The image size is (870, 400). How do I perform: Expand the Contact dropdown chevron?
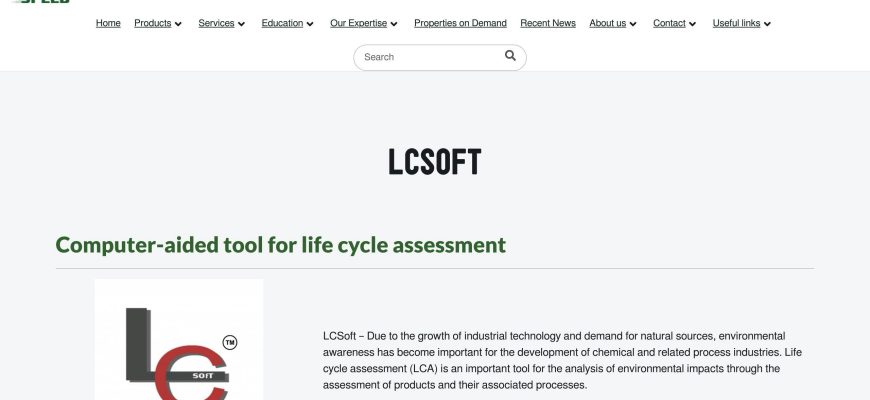pos(693,24)
